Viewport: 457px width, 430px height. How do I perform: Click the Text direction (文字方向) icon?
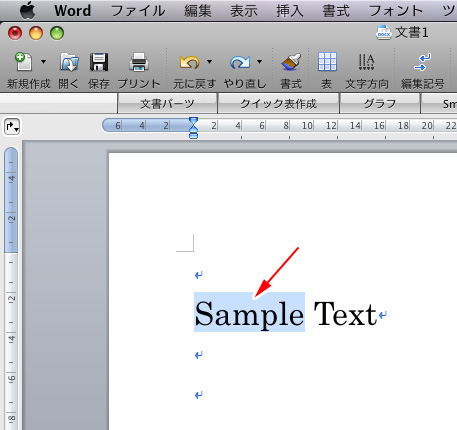point(366,62)
